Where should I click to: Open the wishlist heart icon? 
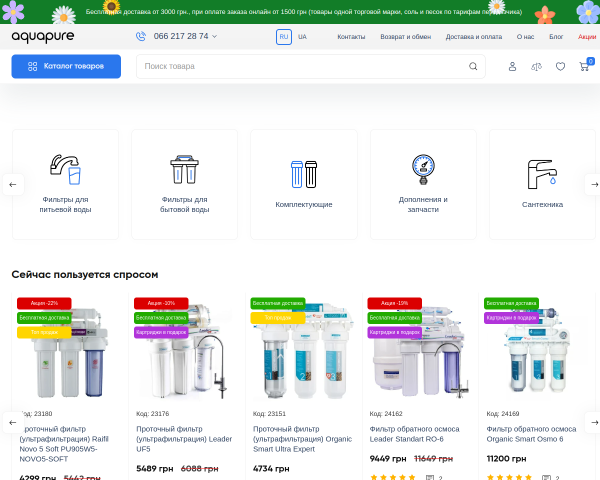pos(560,67)
